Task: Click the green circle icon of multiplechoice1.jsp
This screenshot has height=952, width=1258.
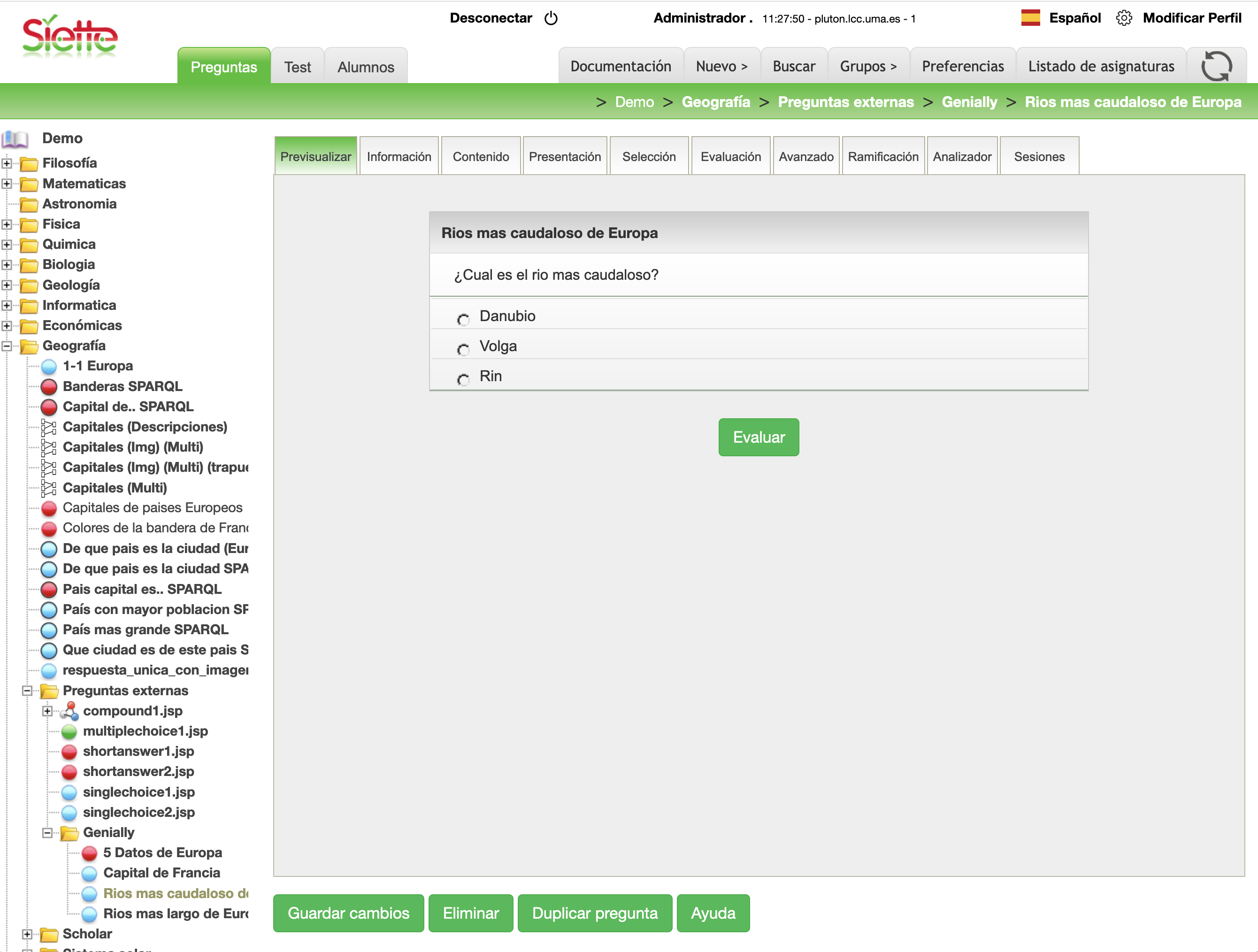Action: click(69, 731)
